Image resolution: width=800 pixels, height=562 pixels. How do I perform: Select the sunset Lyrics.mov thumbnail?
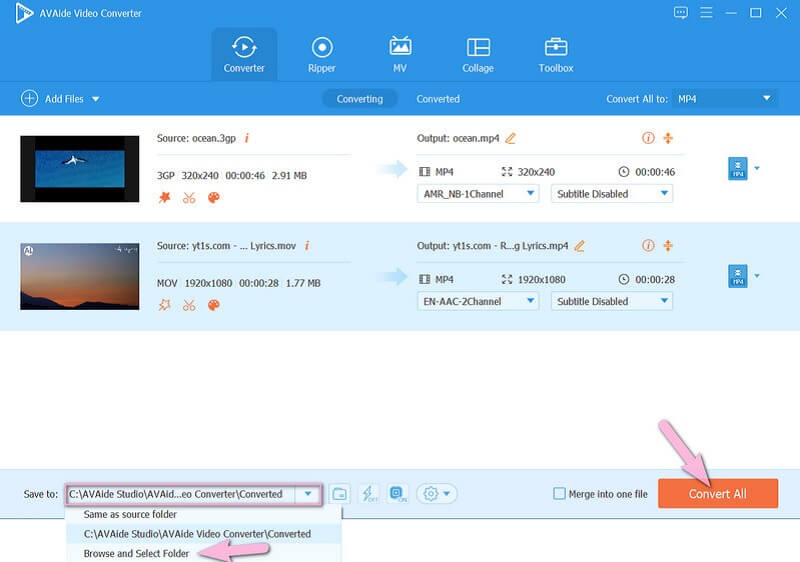pos(80,276)
